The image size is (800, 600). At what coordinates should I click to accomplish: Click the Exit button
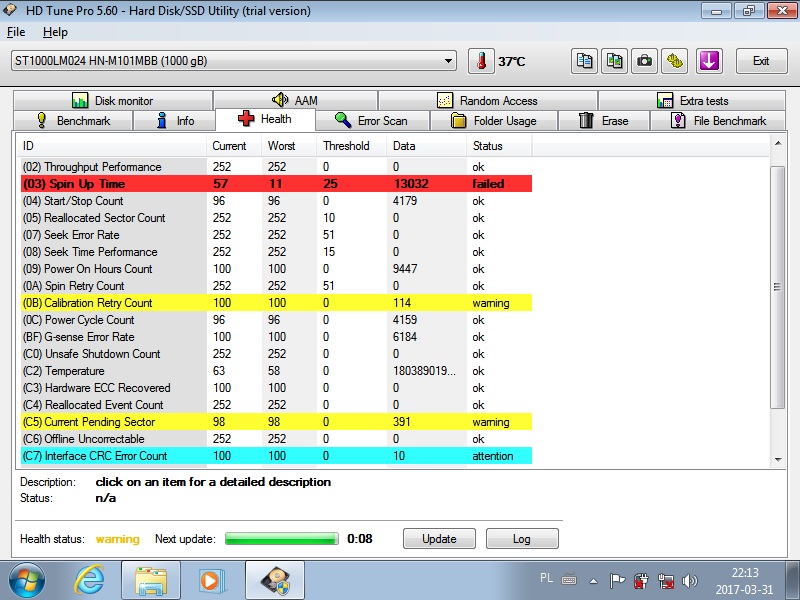[761, 61]
